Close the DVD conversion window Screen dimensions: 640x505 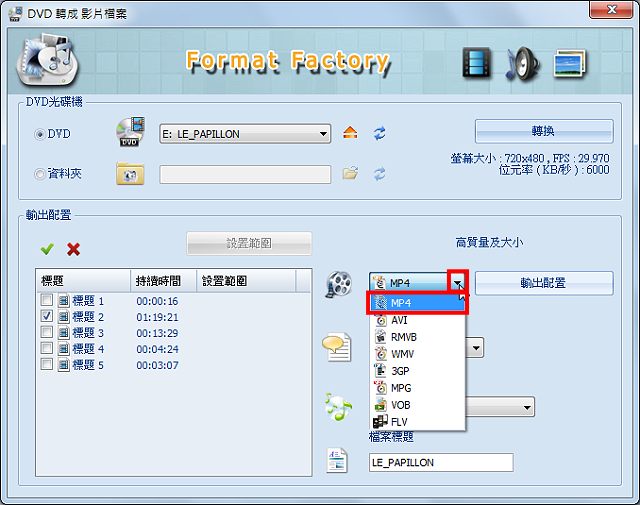611,9
